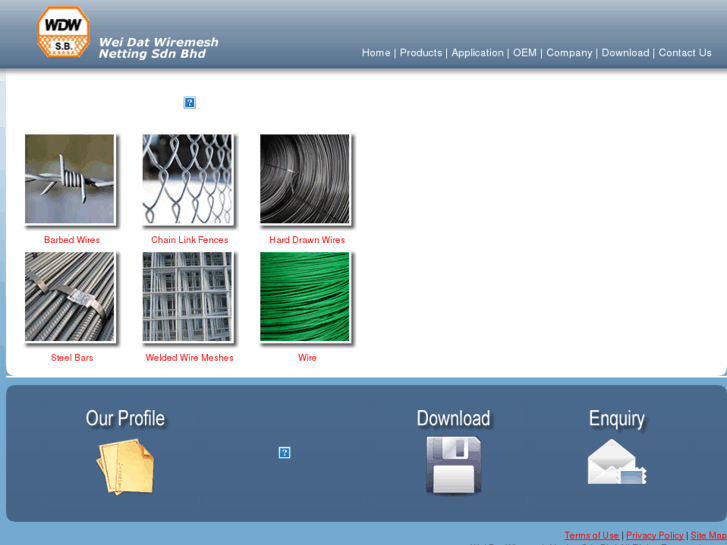
Task: Follow the Hard Drawn Wires text link
Action: [x=307, y=240]
